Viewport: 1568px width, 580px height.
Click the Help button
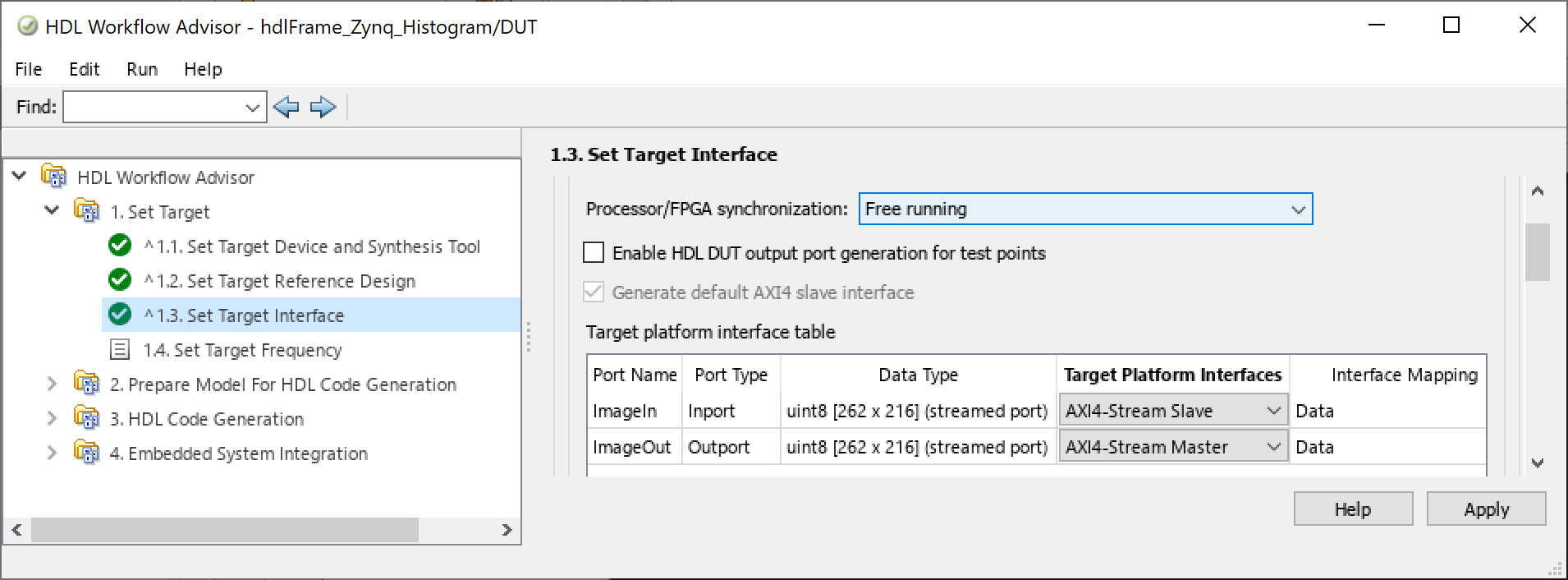1352,509
